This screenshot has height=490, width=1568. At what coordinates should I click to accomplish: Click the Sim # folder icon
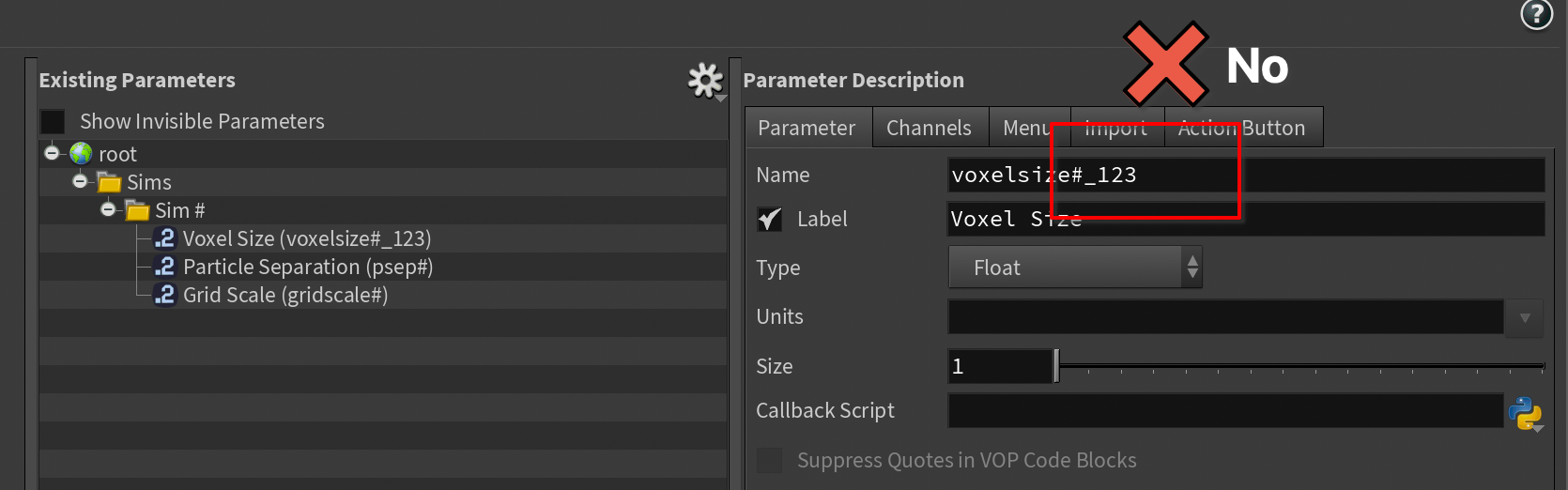click(x=138, y=210)
